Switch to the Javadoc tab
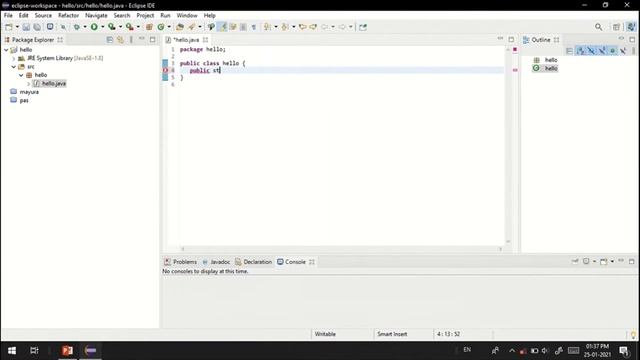The image size is (640, 360). coord(216,262)
